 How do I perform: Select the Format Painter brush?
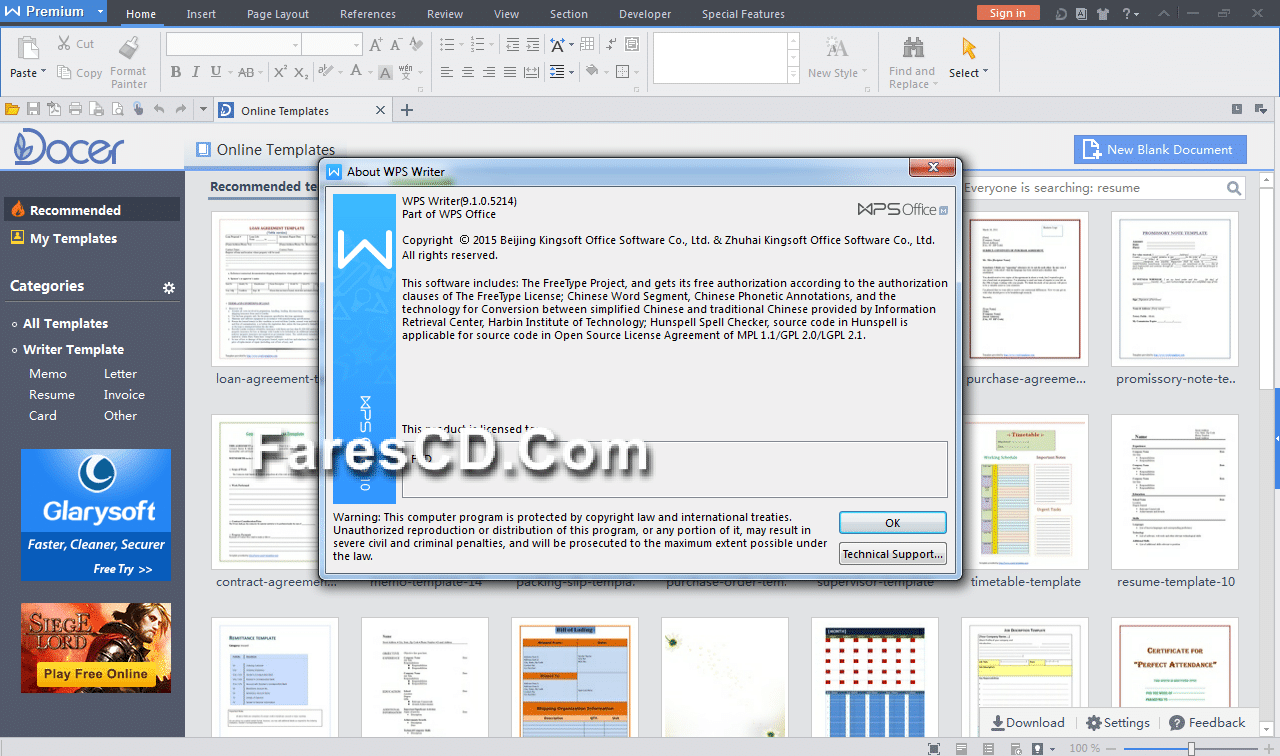click(x=128, y=47)
